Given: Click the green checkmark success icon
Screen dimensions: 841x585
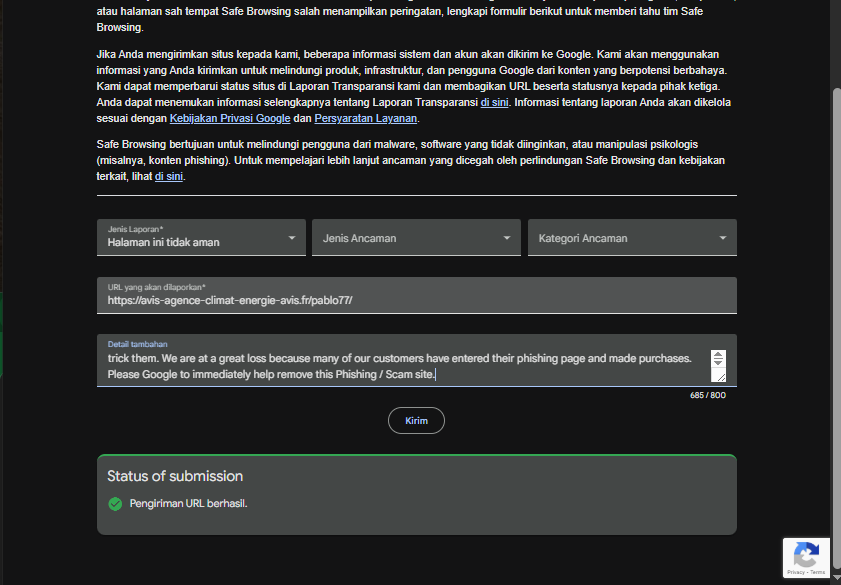Looking at the screenshot, I should [115, 503].
